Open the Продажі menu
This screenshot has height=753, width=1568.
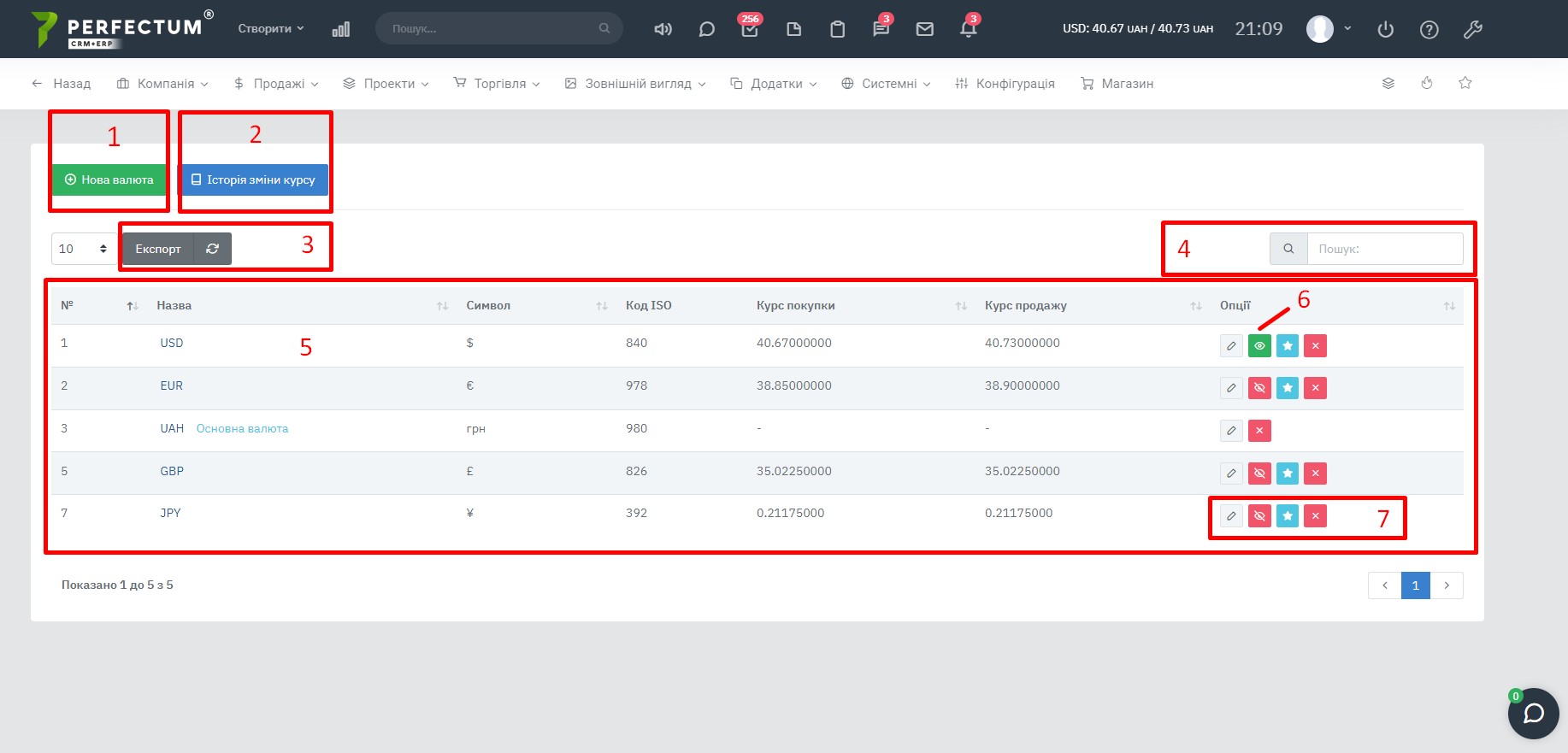pyautogui.click(x=276, y=84)
